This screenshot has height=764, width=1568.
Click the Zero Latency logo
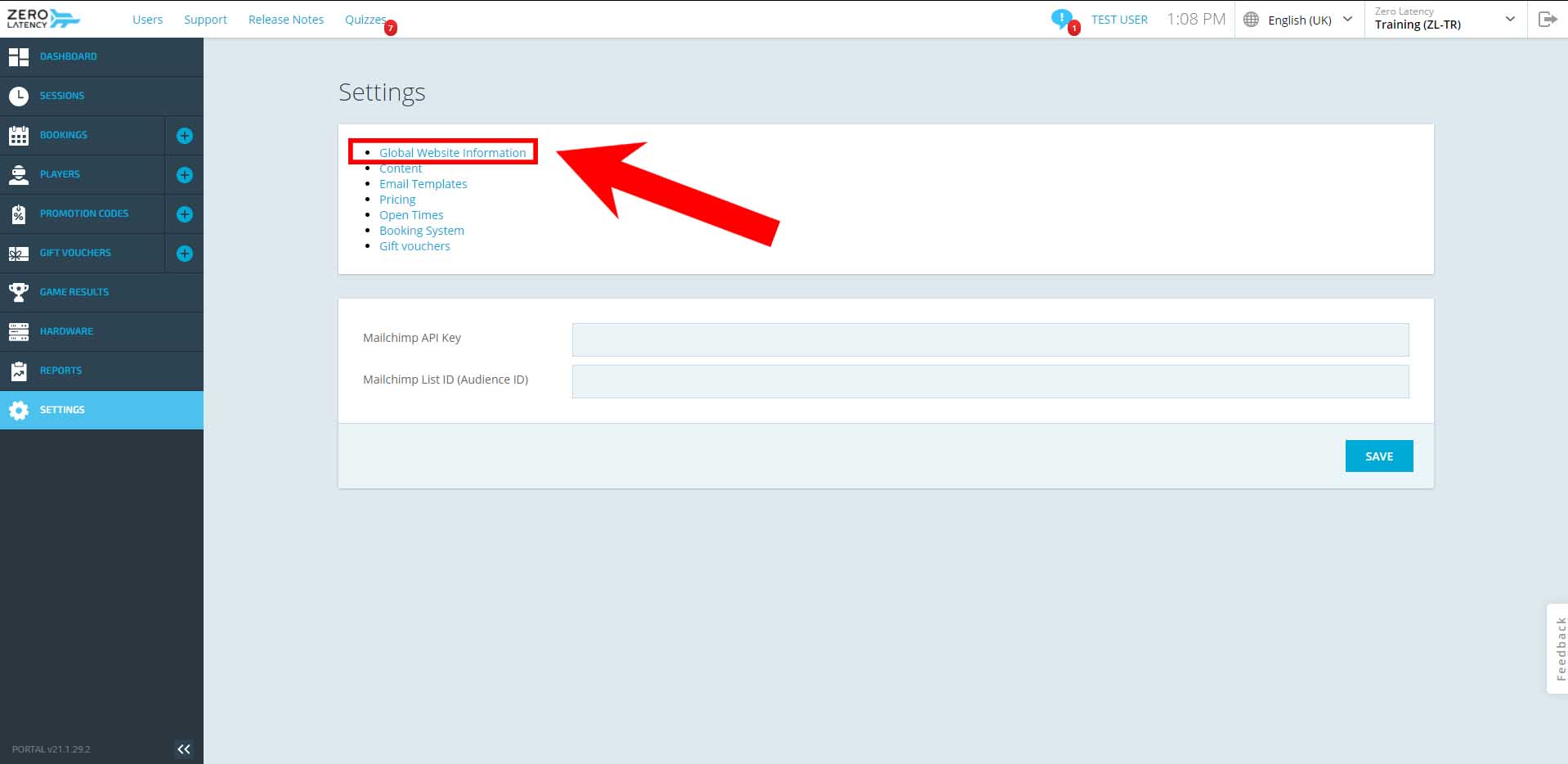[x=43, y=19]
